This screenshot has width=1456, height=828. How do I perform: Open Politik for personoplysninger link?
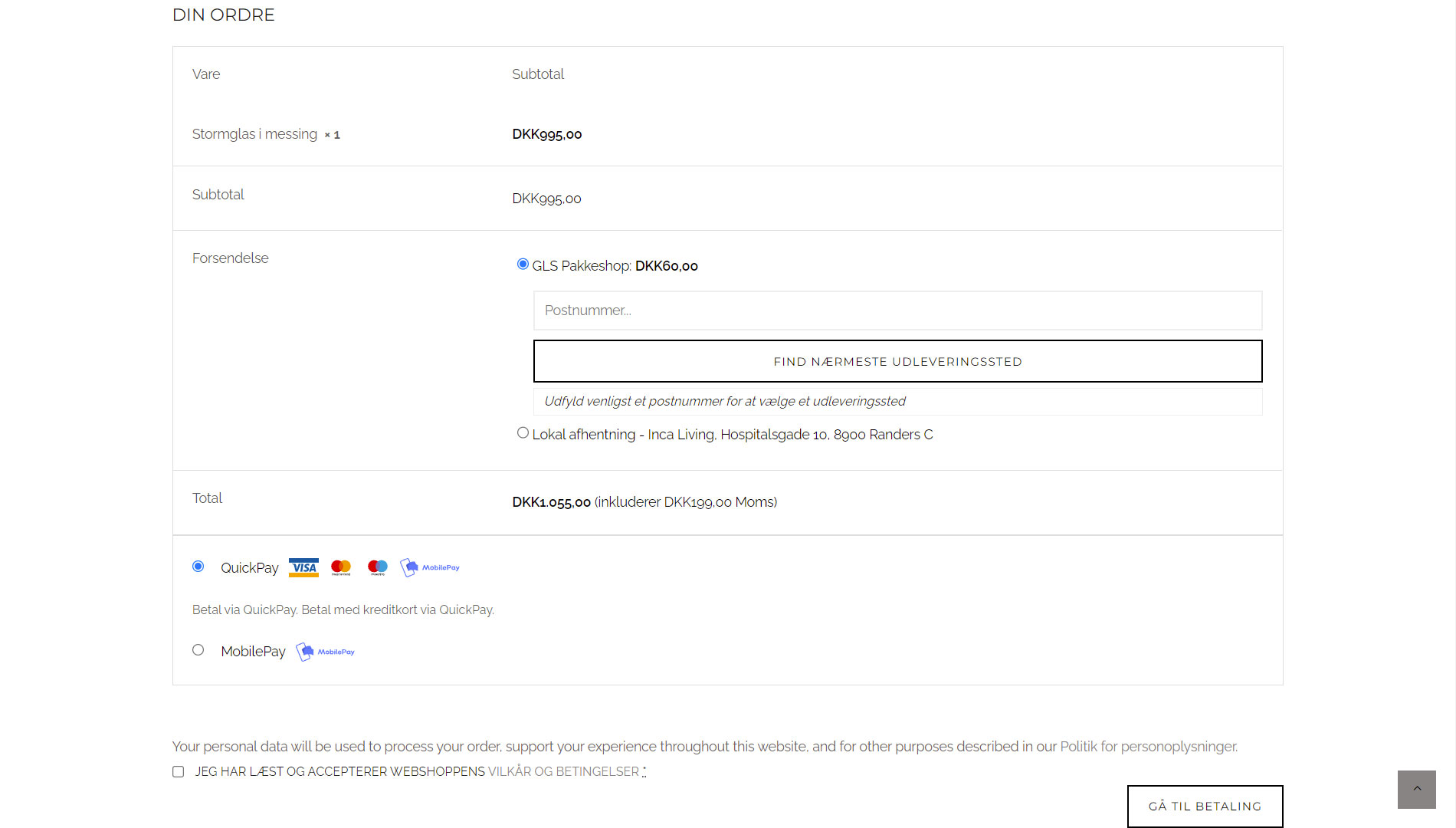click(1148, 747)
